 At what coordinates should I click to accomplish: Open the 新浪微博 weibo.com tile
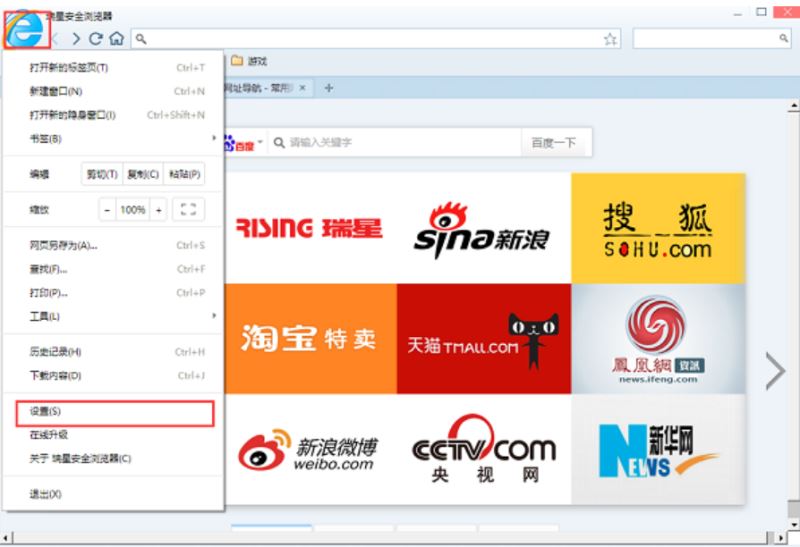(x=310, y=450)
